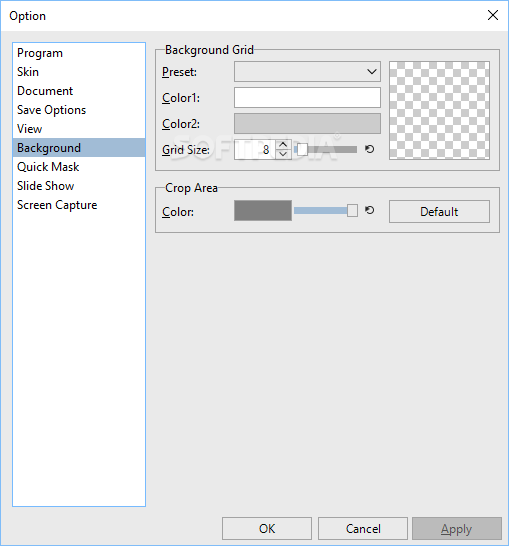
Task: Close the Option dialog window
Action: point(493,15)
